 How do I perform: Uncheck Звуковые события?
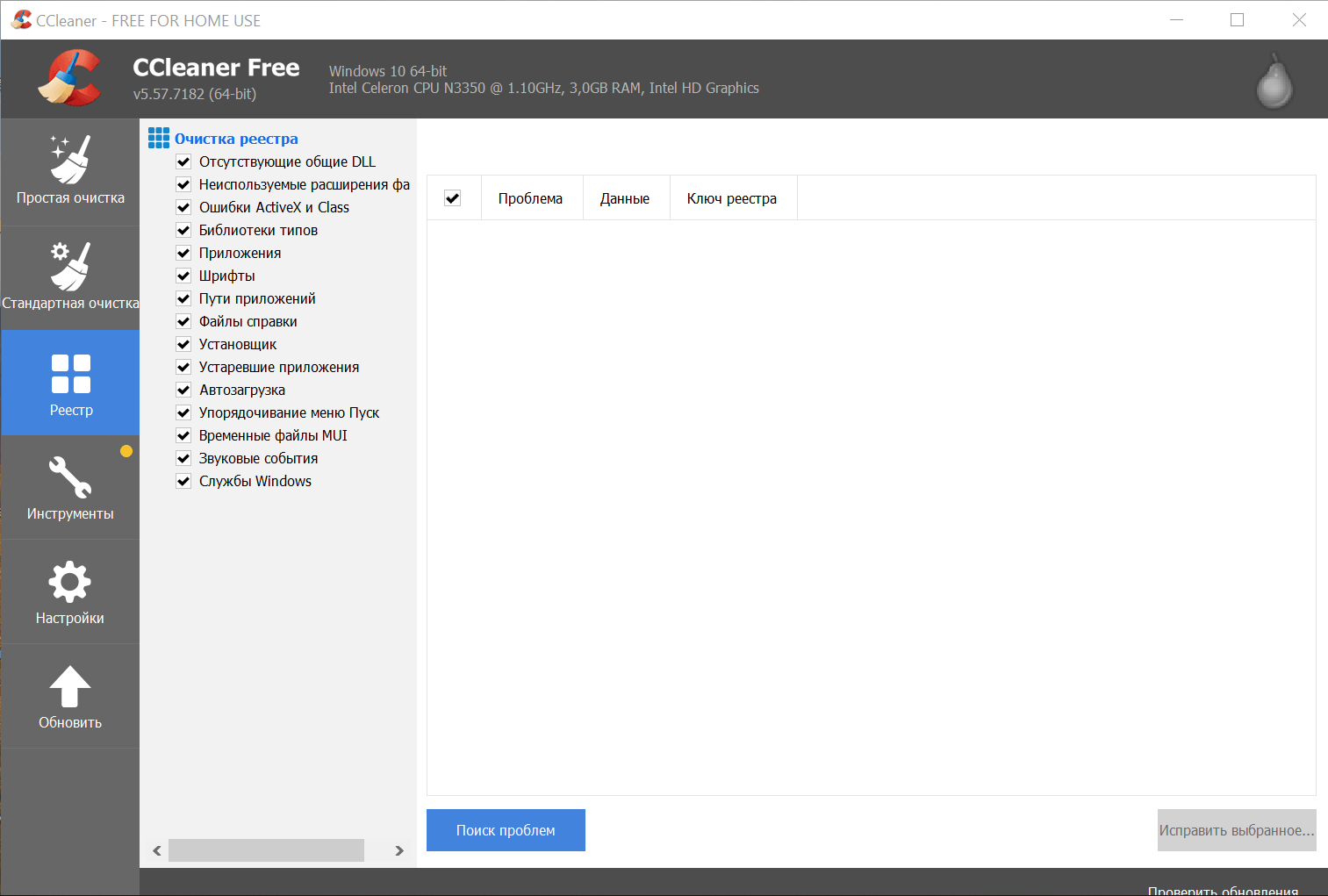pos(183,458)
